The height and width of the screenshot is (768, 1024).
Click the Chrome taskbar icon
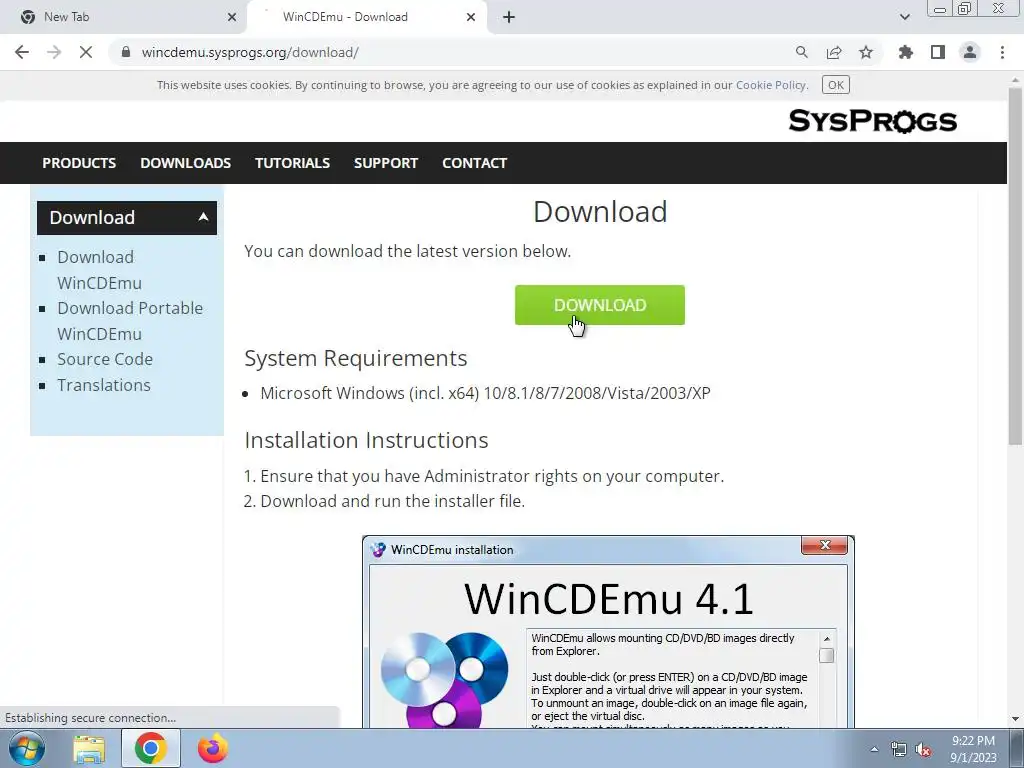pyautogui.click(x=150, y=748)
